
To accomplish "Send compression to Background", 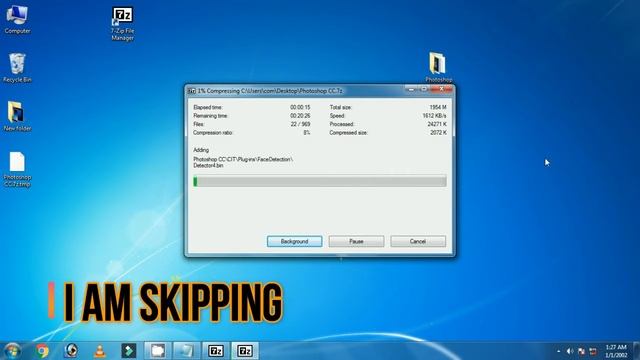I will pos(294,241).
